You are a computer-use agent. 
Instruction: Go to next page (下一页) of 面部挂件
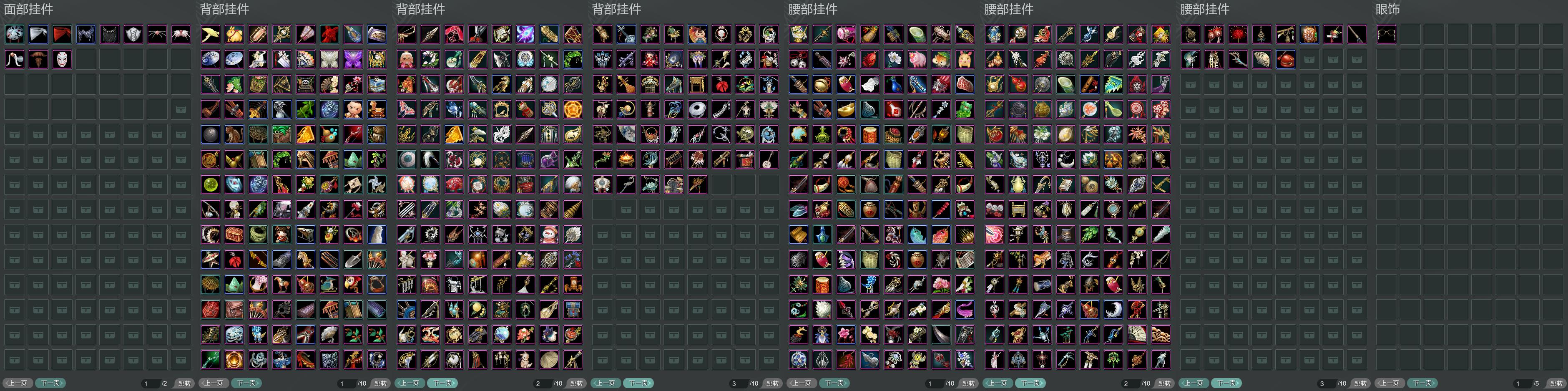[x=50, y=383]
